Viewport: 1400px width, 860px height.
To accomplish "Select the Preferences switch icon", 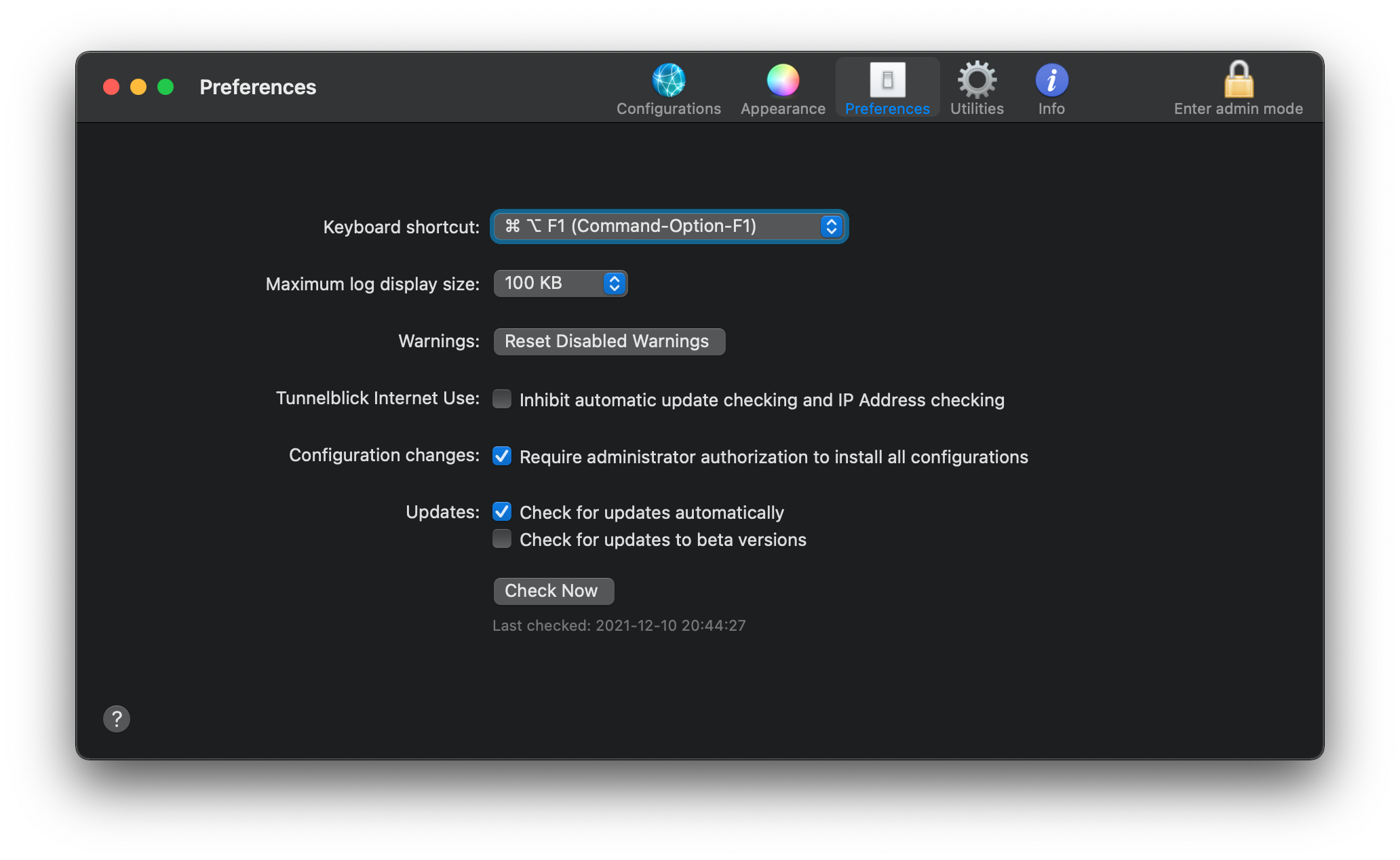I will click(887, 81).
